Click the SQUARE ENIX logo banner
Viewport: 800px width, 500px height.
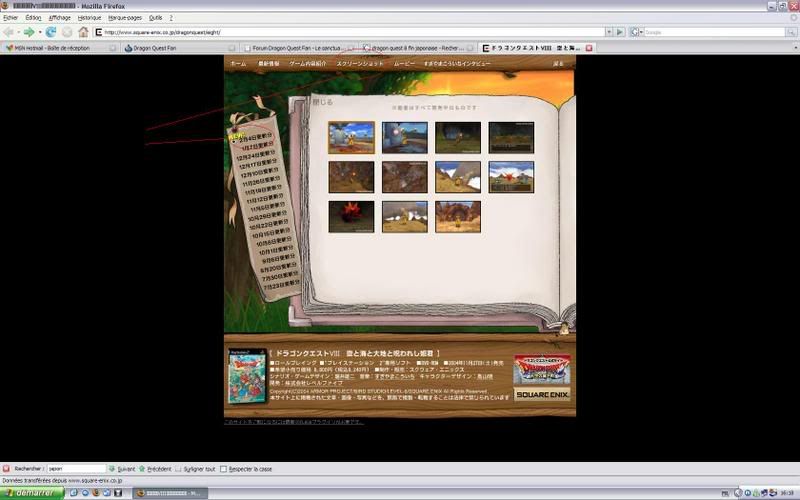pos(542,394)
